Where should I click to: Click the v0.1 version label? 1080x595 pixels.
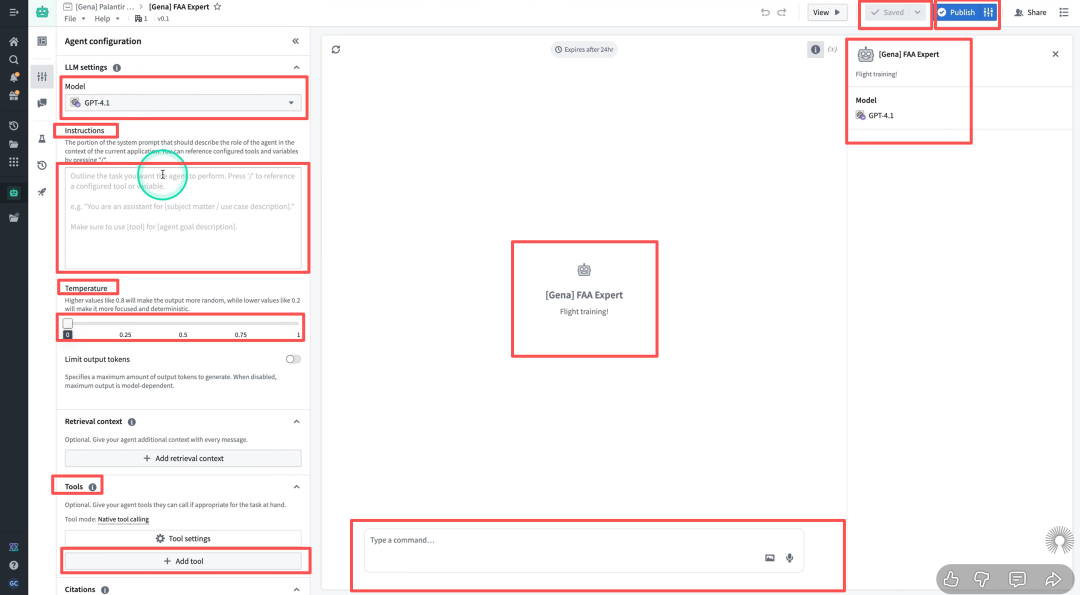pos(163,19)
